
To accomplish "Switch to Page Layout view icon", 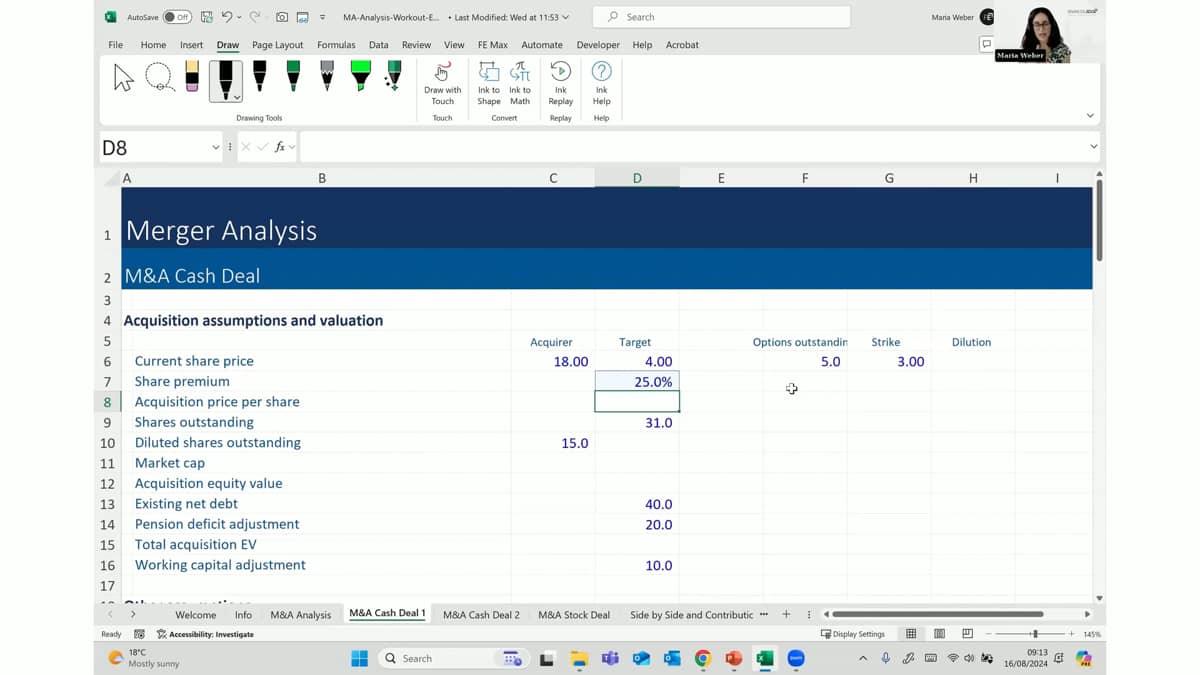I will click(939, 634).
